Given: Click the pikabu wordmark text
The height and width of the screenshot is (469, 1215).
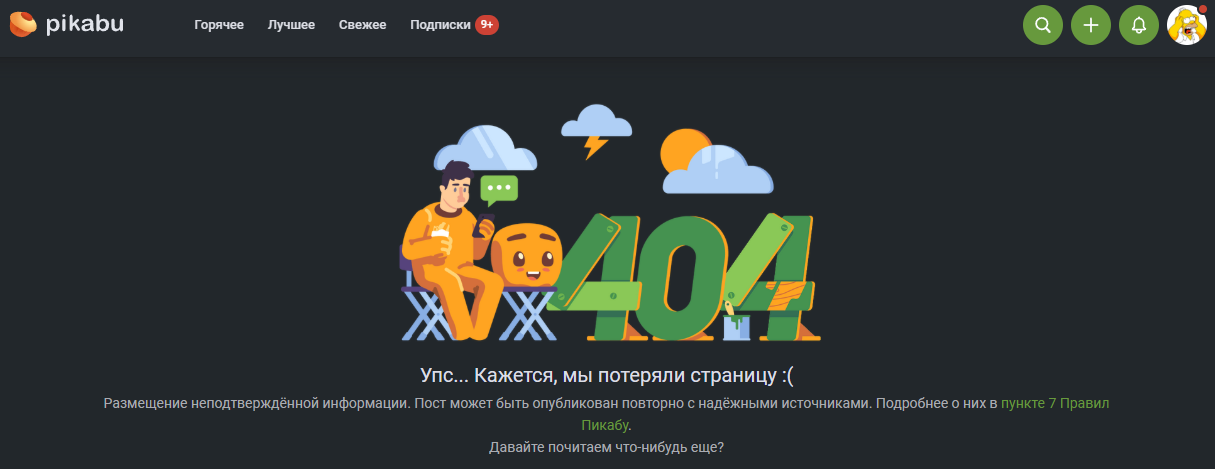Looking at the screenshot, I should 85,24.
